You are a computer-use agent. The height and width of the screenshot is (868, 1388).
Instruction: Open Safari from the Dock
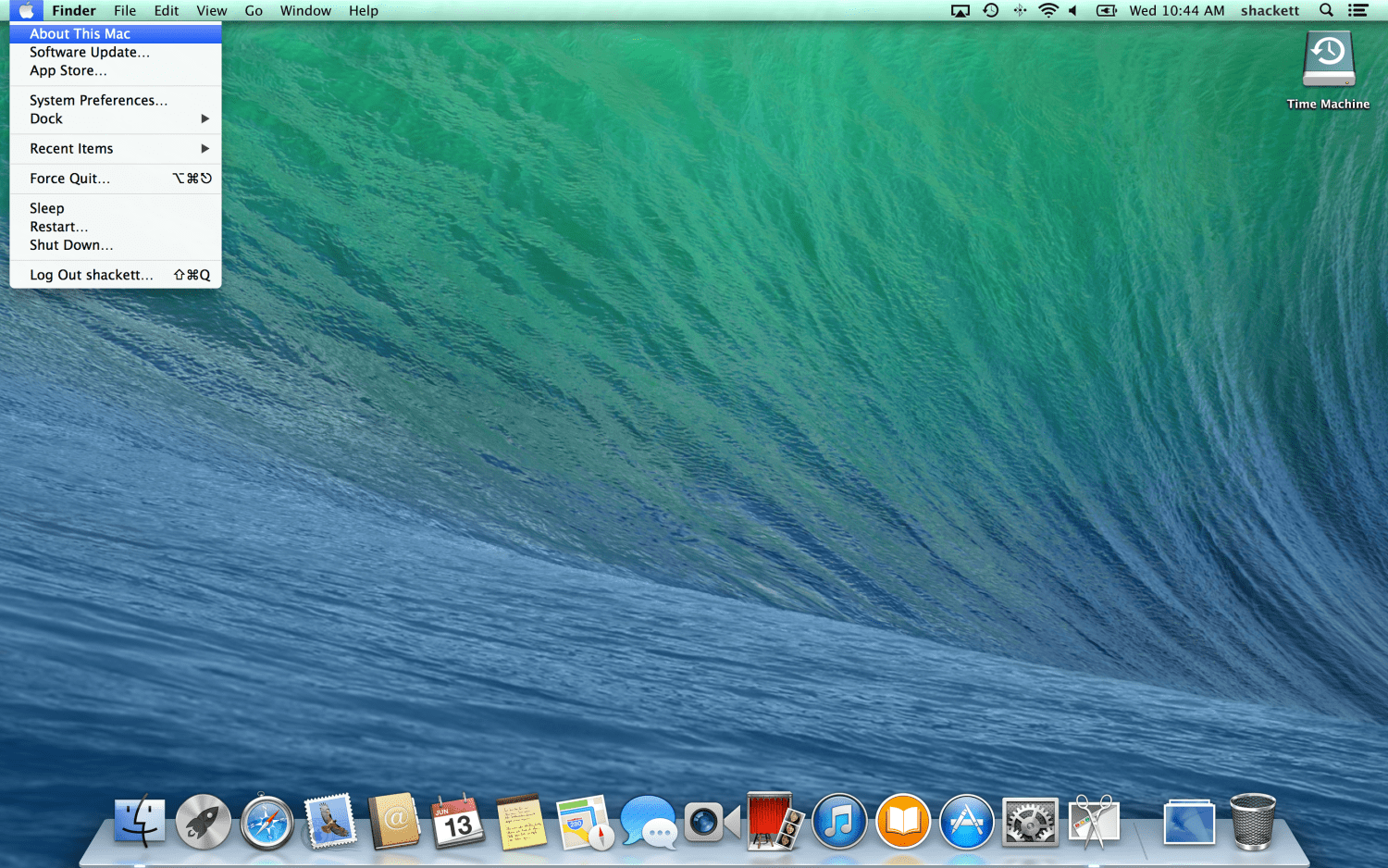click(266, 822)
